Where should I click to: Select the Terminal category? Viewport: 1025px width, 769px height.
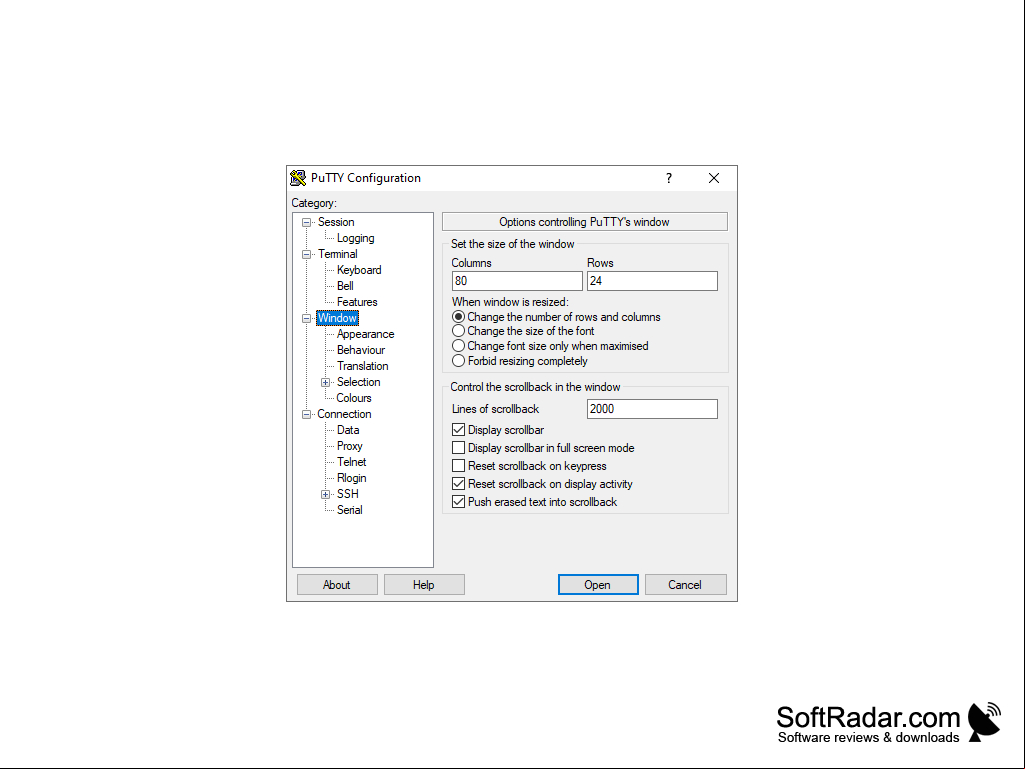coord(337,254)
